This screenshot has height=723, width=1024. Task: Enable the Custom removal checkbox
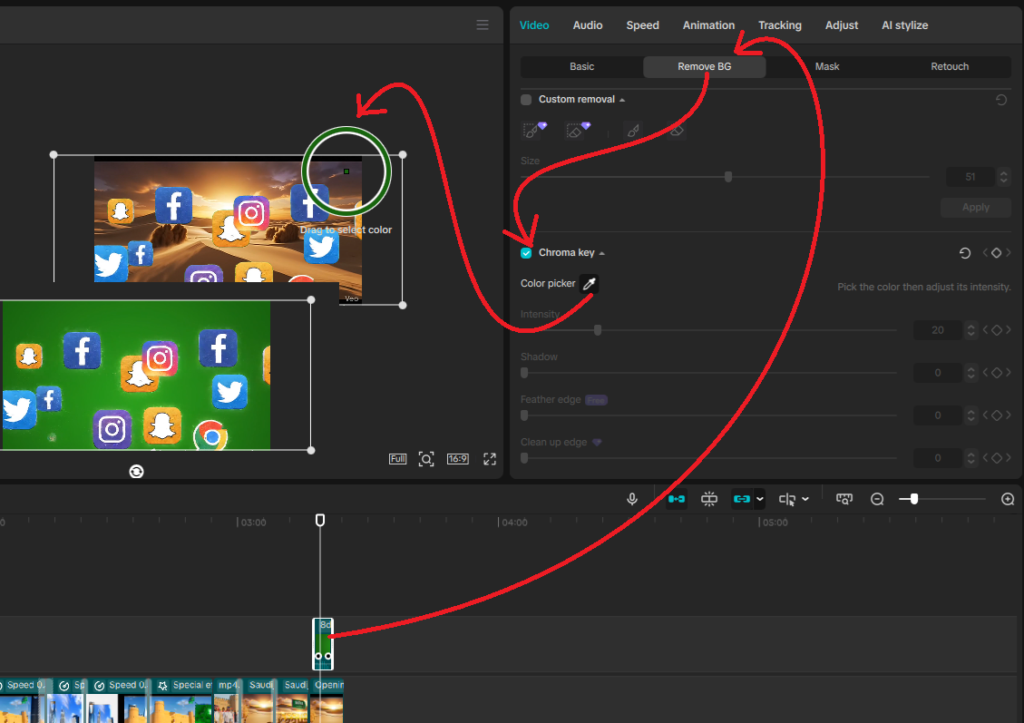pyautogui.click(x=527, y=100)
